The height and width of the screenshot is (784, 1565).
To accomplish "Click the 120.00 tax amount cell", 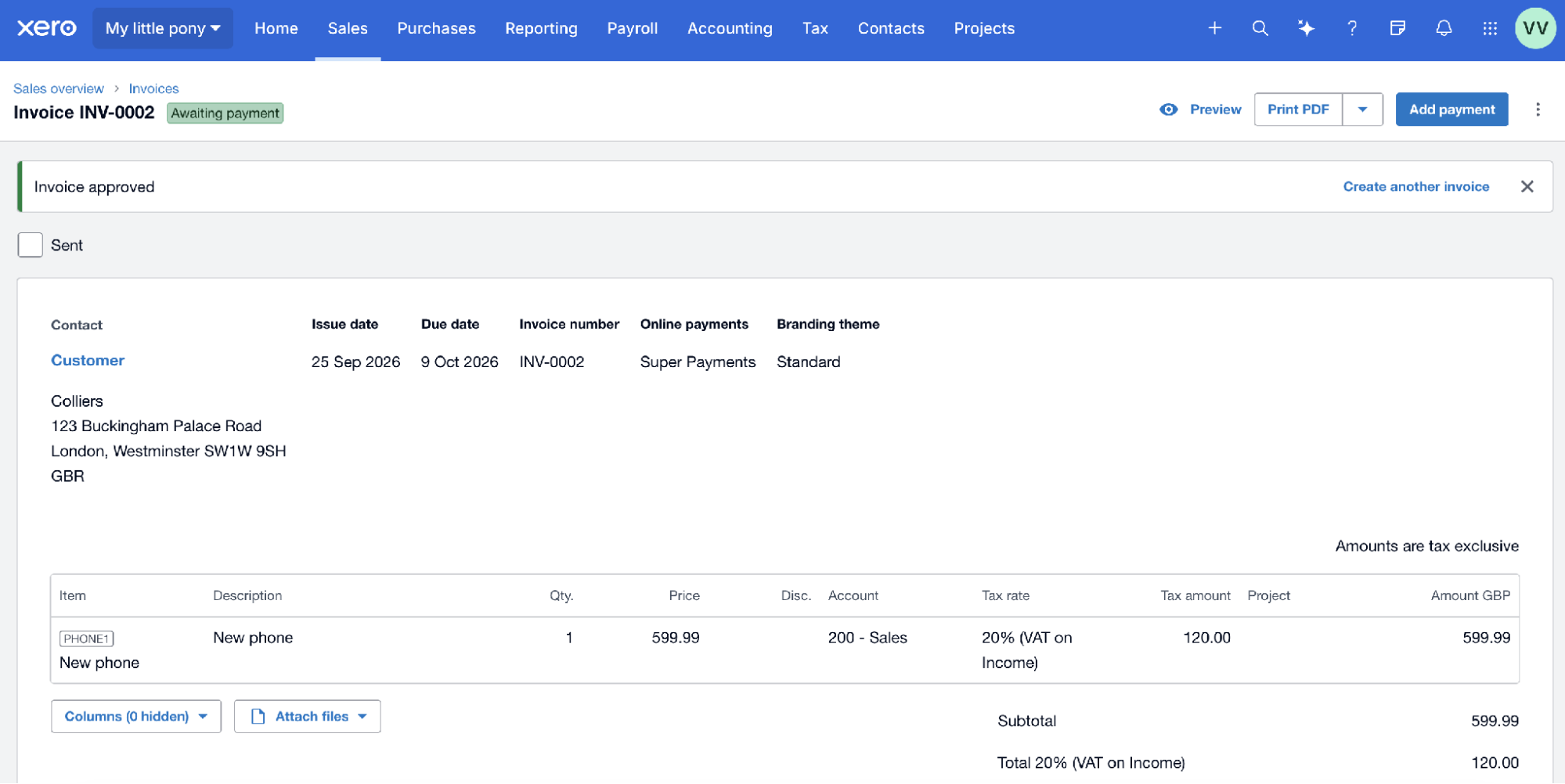I will (x=1206, y=638).
